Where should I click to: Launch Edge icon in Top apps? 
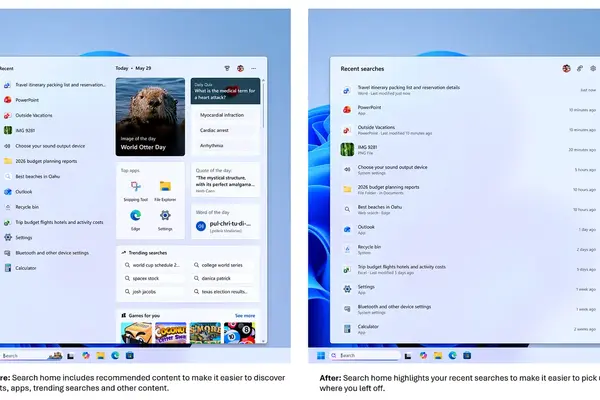[x=135, y=216]
